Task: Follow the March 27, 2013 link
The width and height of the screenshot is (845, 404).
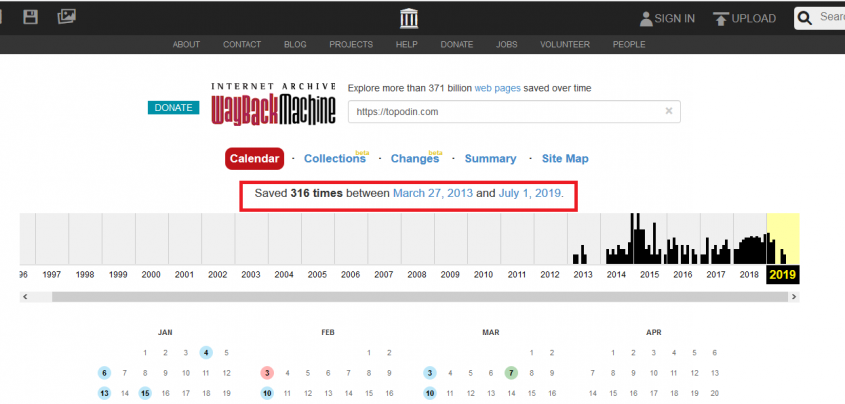Action: coord(432,192)
